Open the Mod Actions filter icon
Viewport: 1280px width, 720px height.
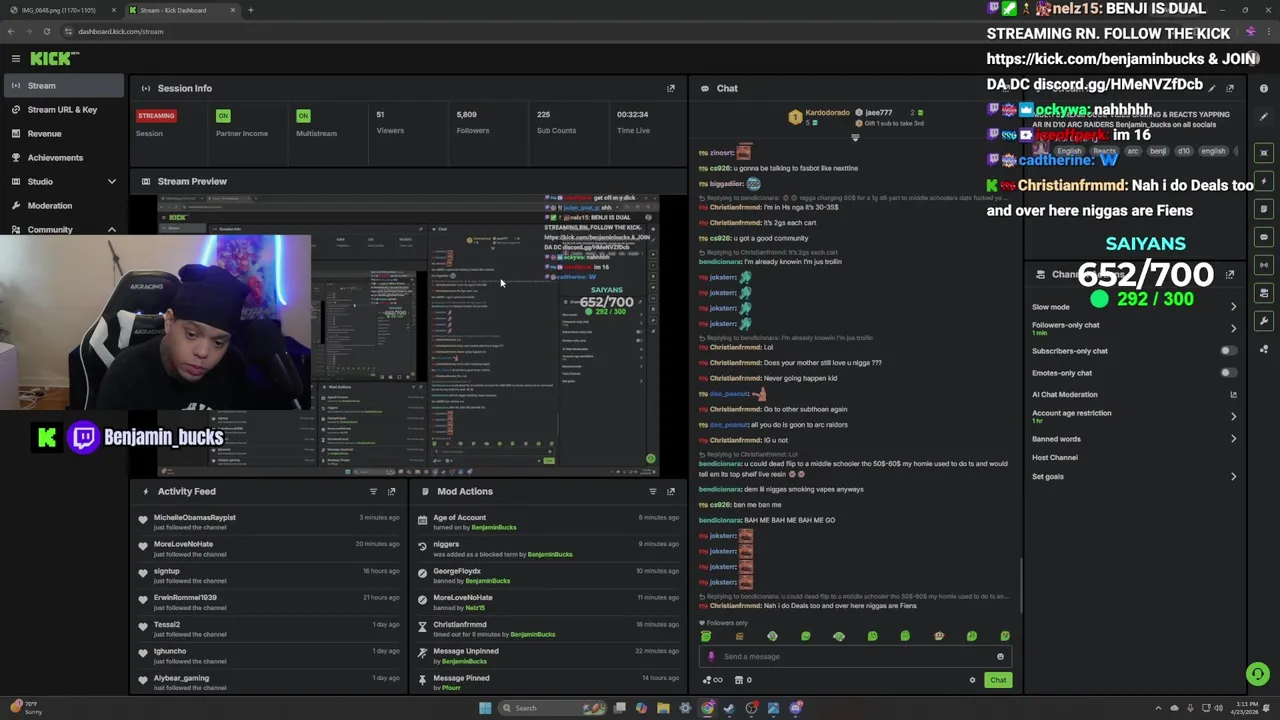[x=653, y=491]
